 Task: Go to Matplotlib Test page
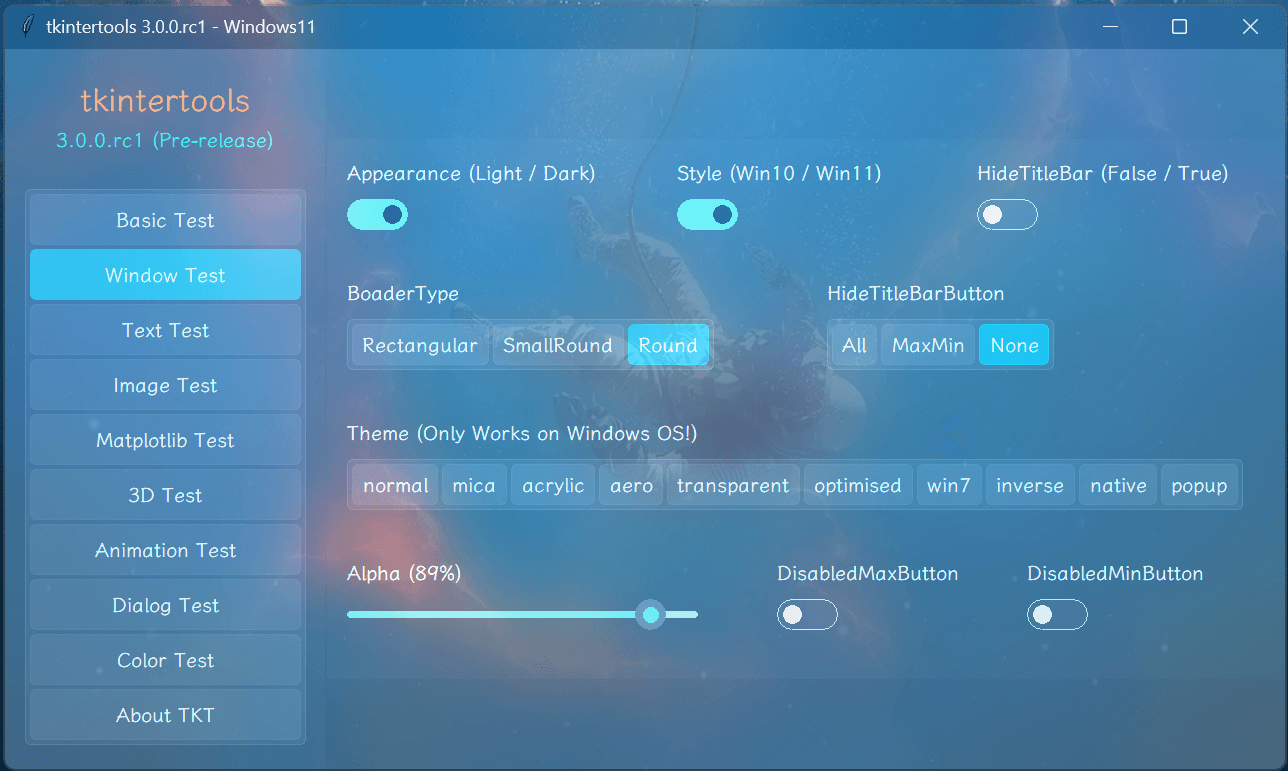(x=165, y=440)
